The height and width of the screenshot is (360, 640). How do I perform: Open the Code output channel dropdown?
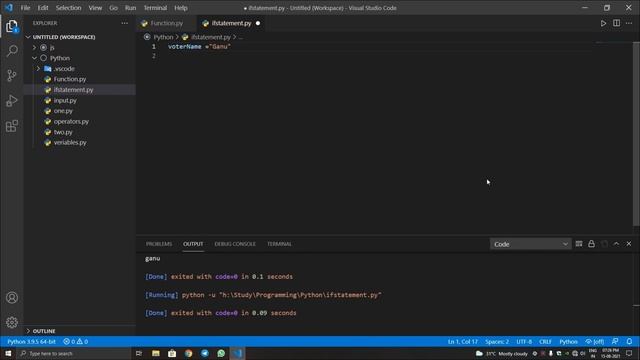pos(530,244)
